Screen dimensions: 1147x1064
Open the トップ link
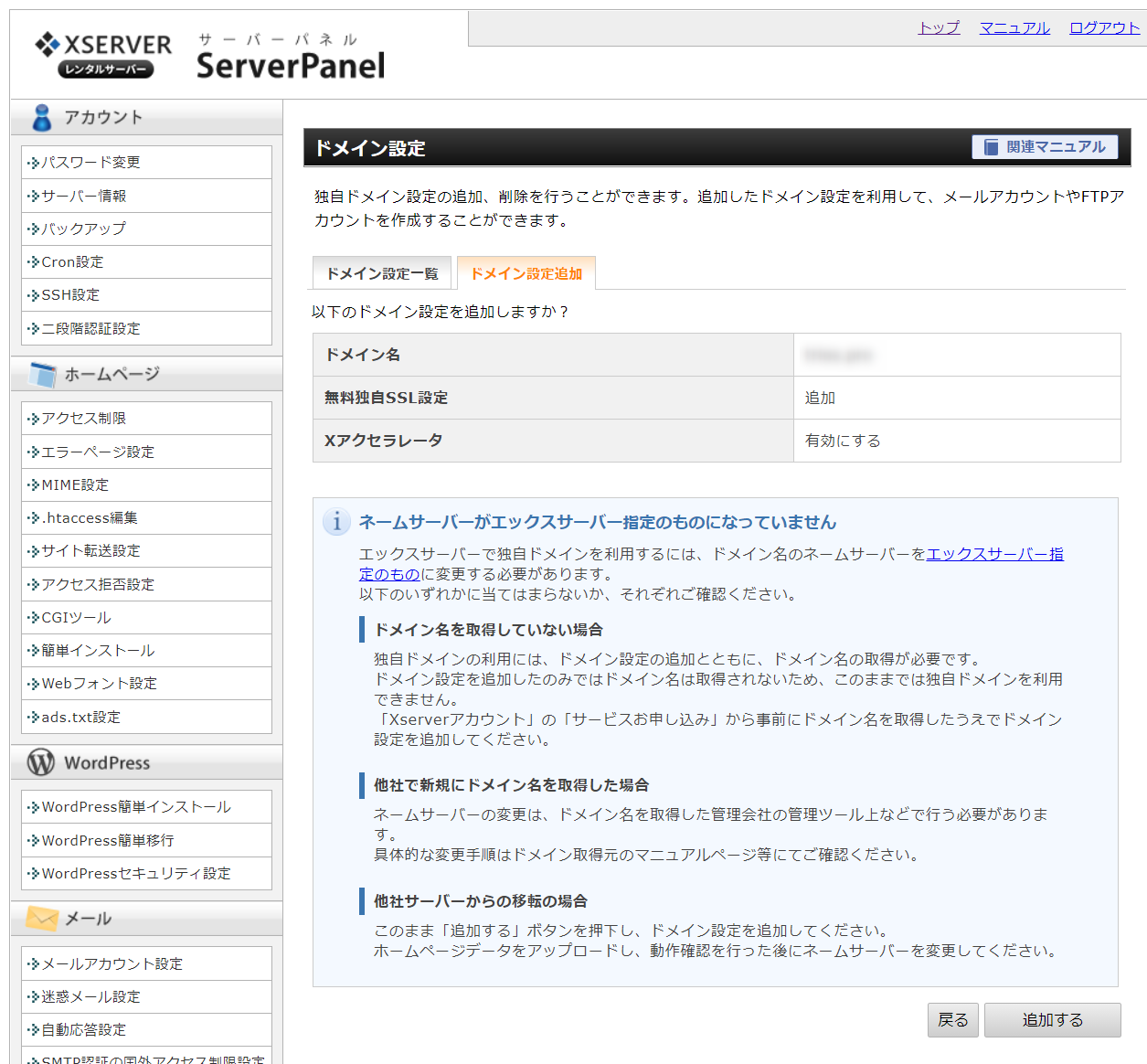pos(939,27)
